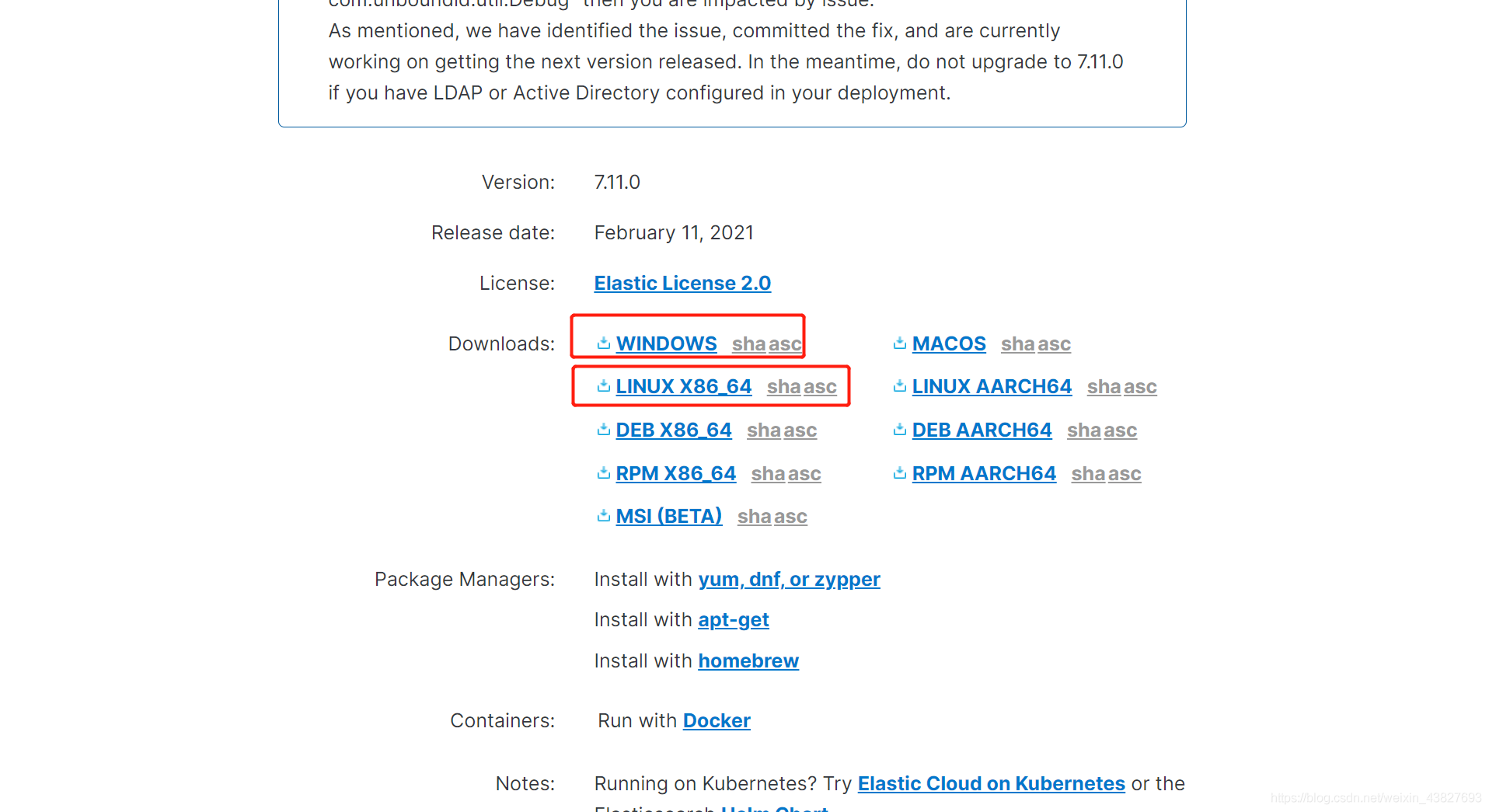Click the Package Managers: label
The image size is (1489, 812).
tap(465, 580)
